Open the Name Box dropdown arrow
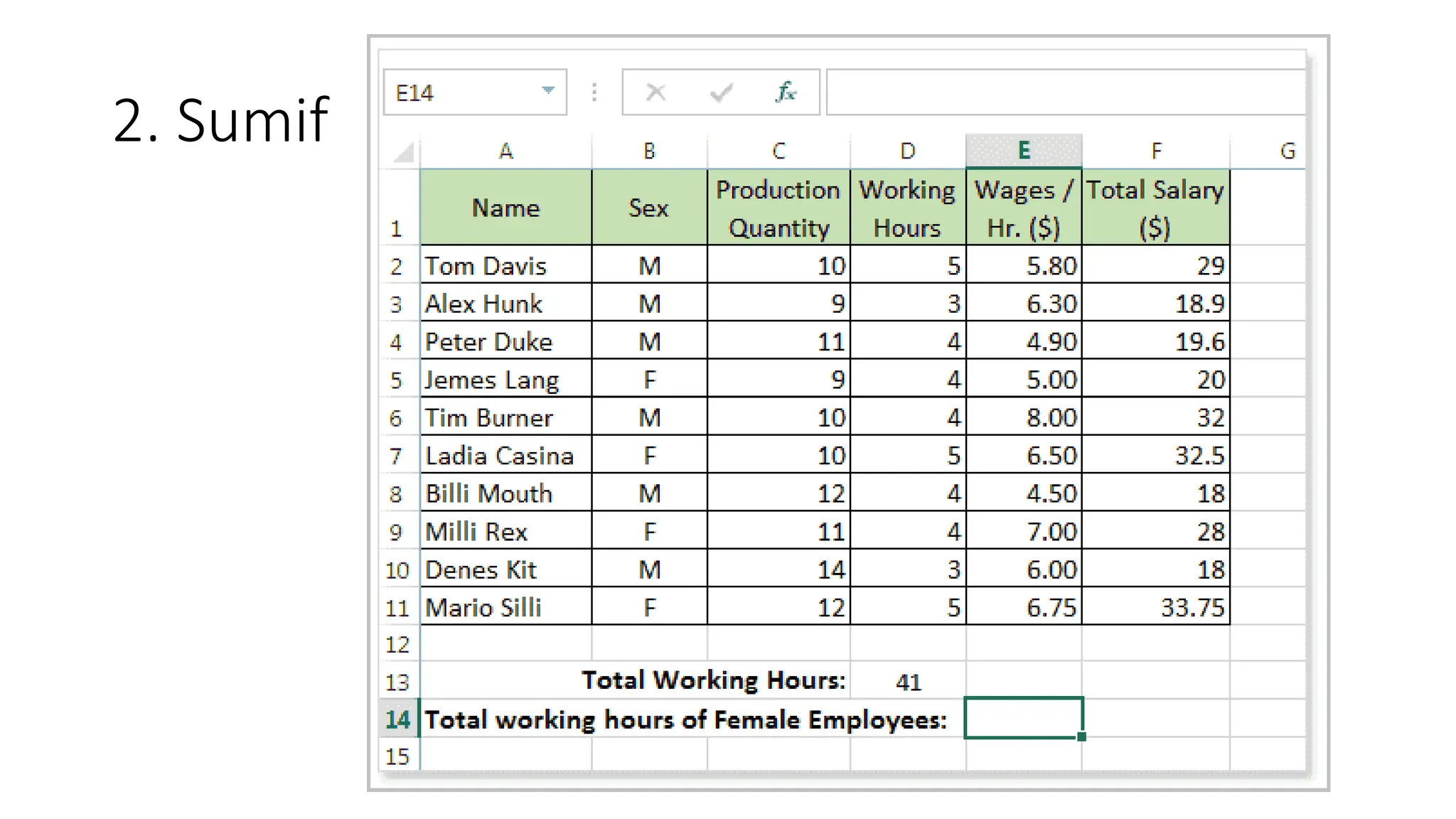The image size is (1456, 819). pos(547,91)
